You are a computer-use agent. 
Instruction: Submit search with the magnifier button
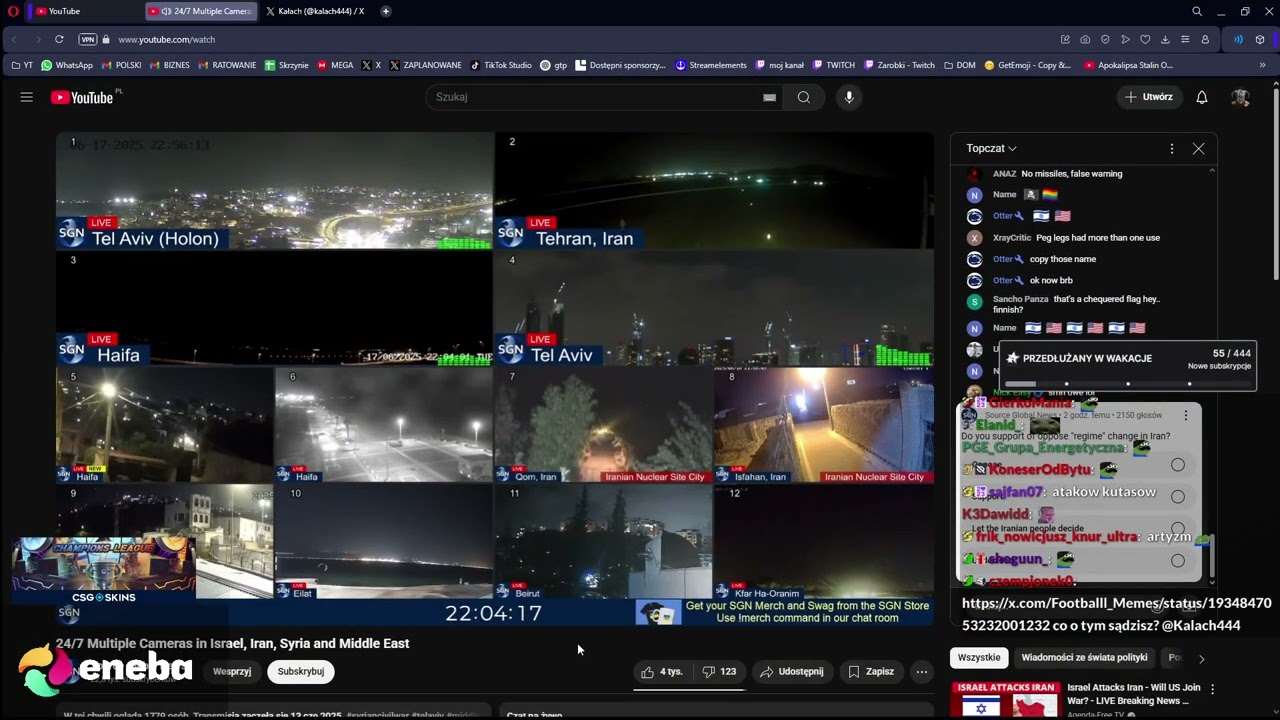804,97
